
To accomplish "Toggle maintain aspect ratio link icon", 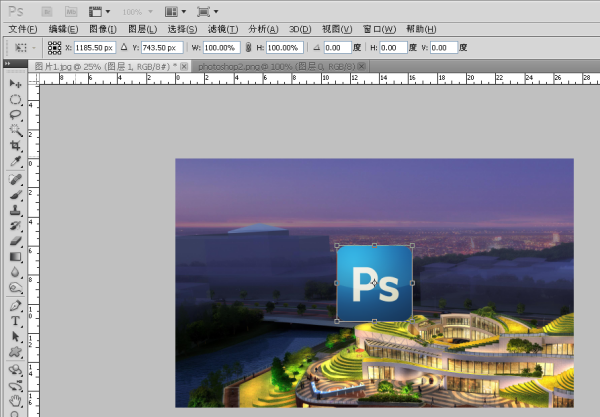I will click(x=248, y=47).
